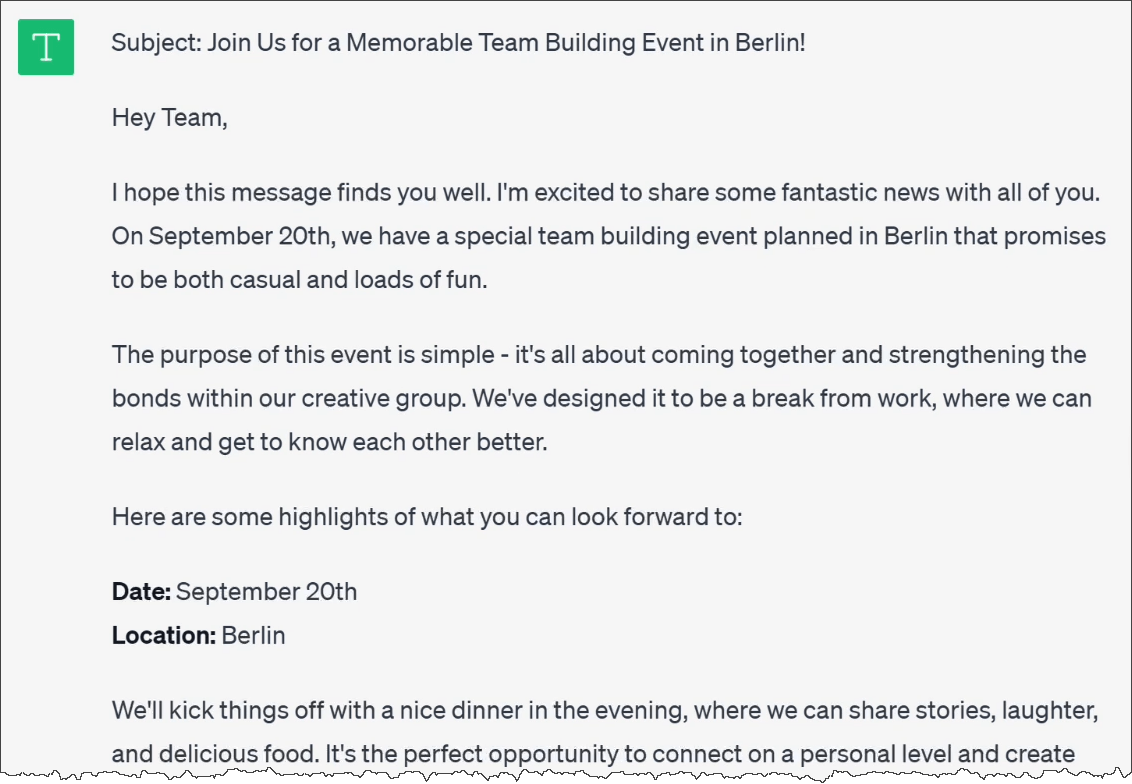The image size is (1132, 784).
Task: Click the line starting "I hope this message"
Action: click(605, 193)
